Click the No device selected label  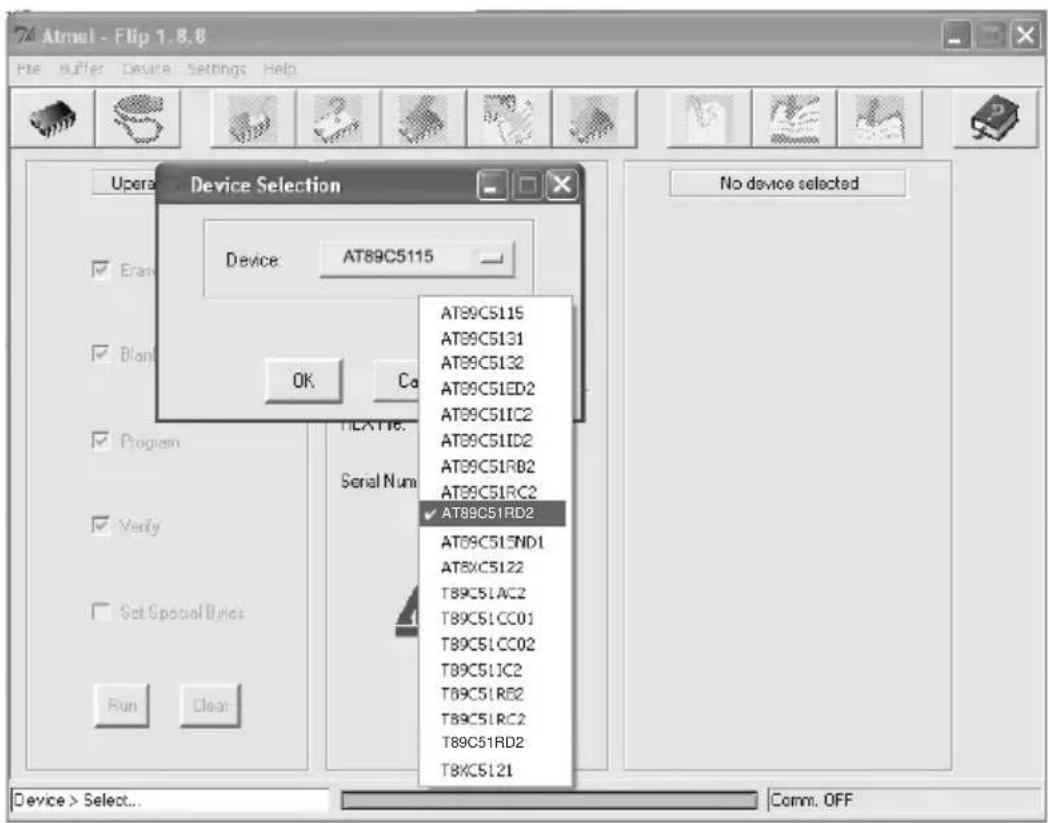coord(789,183)
